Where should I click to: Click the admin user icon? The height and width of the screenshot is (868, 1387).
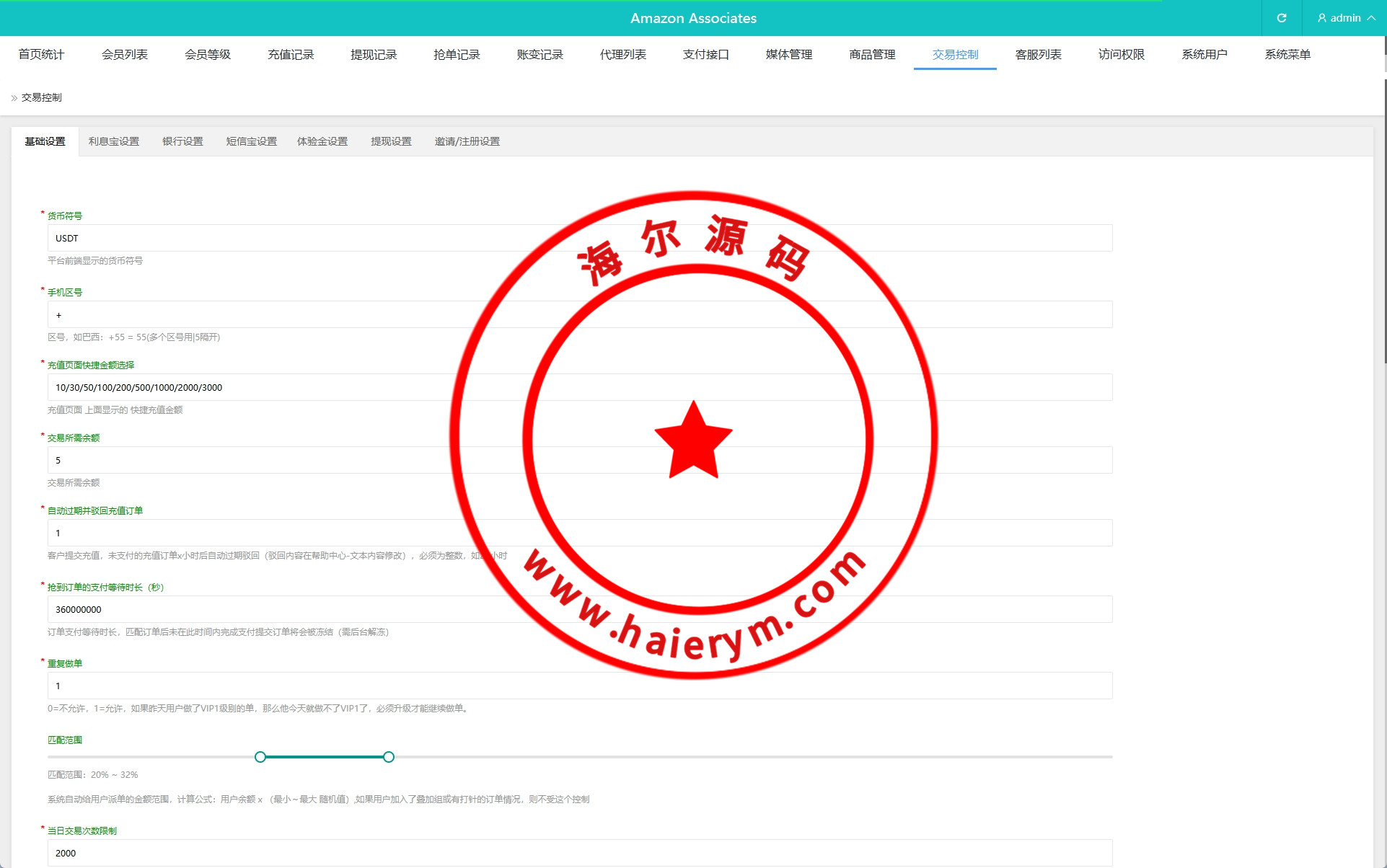click(1321, 18)
